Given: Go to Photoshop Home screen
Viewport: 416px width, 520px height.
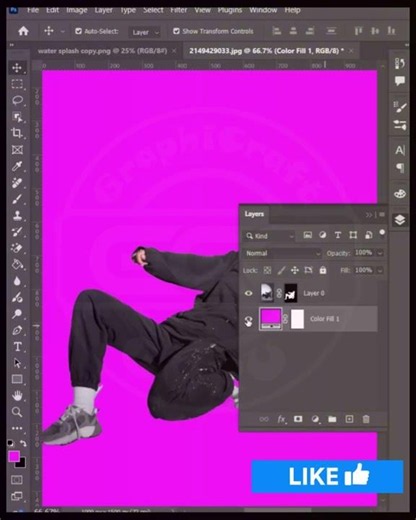Looking at the screenshot, I should pyautogui.click(x=23, y=31).
